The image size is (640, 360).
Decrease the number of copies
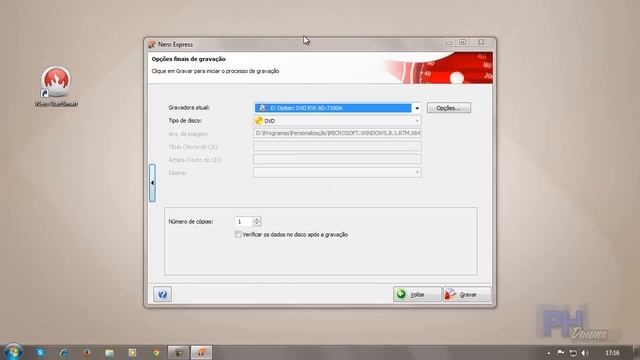257,224
